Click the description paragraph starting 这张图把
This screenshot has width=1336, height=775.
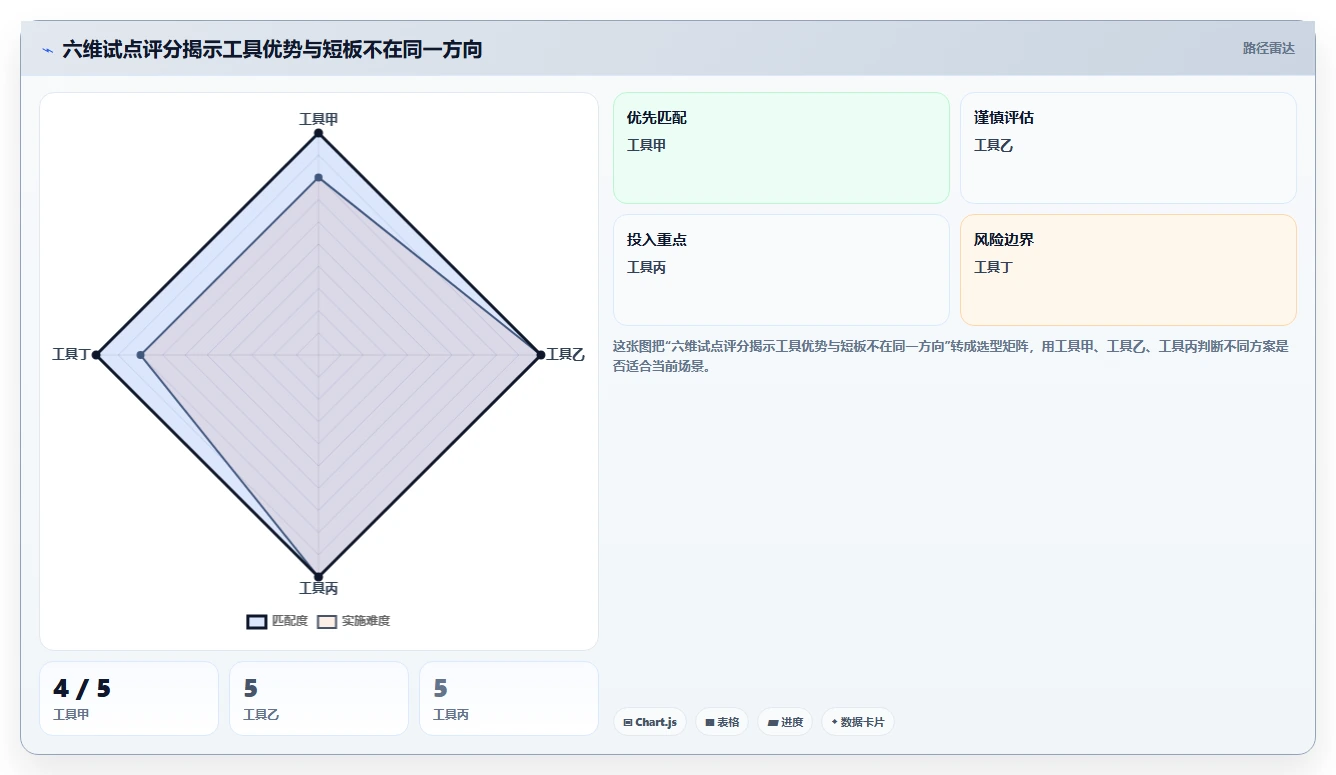pyautogui.click(x=951, y=356)
